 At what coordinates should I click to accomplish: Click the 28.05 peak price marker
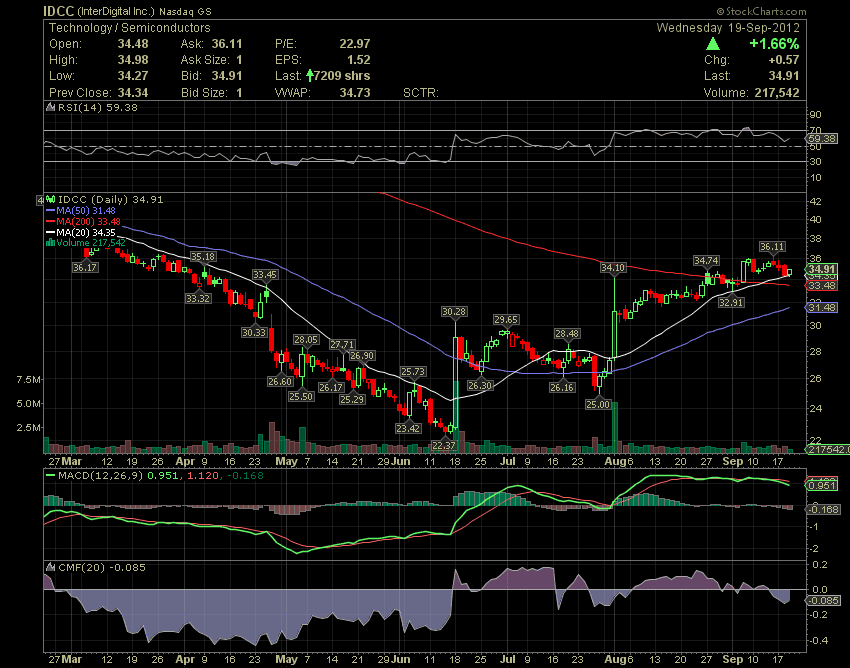tap(306, 339)
